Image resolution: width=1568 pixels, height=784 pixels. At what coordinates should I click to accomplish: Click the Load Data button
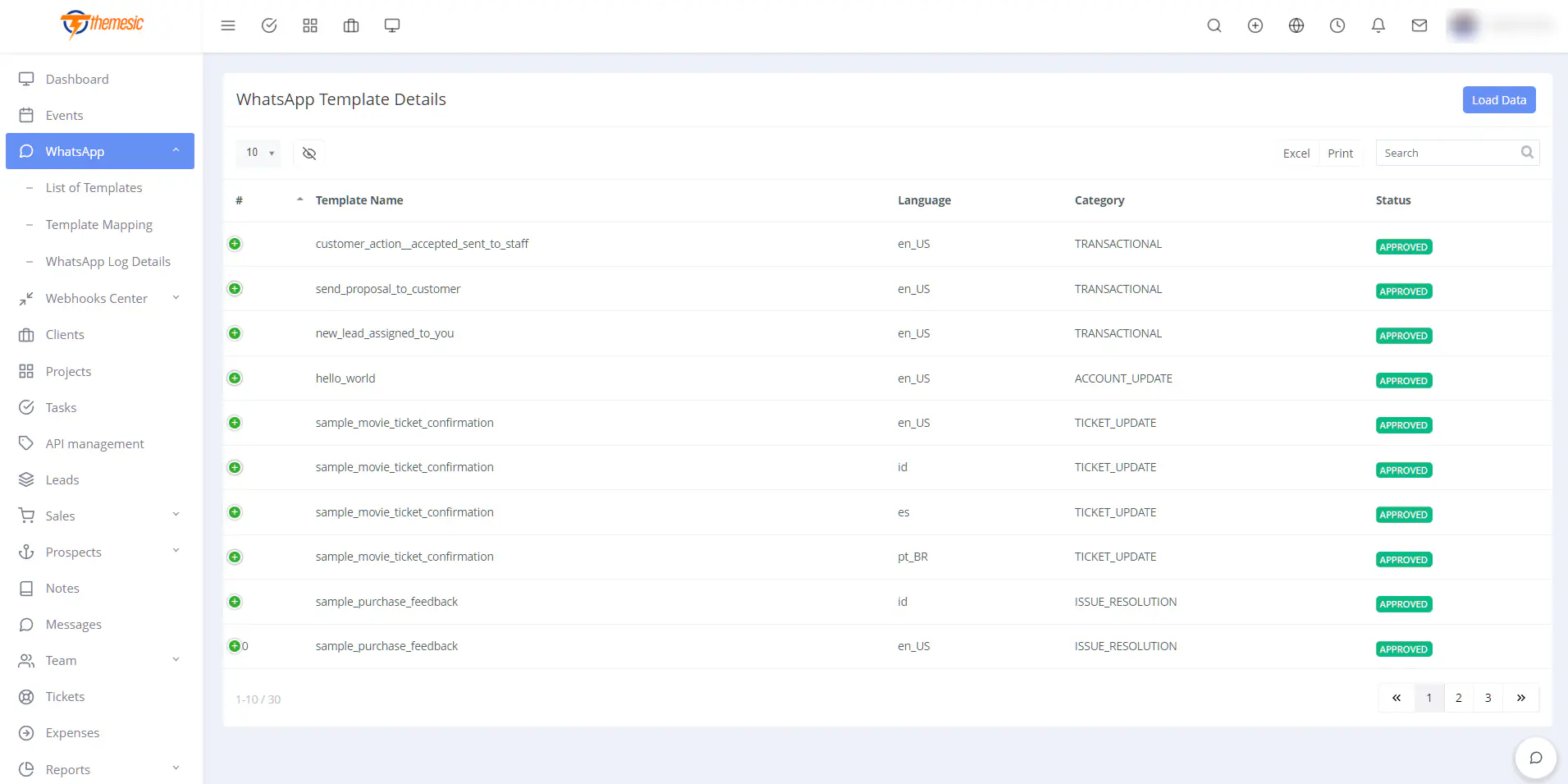(1498, 99)
